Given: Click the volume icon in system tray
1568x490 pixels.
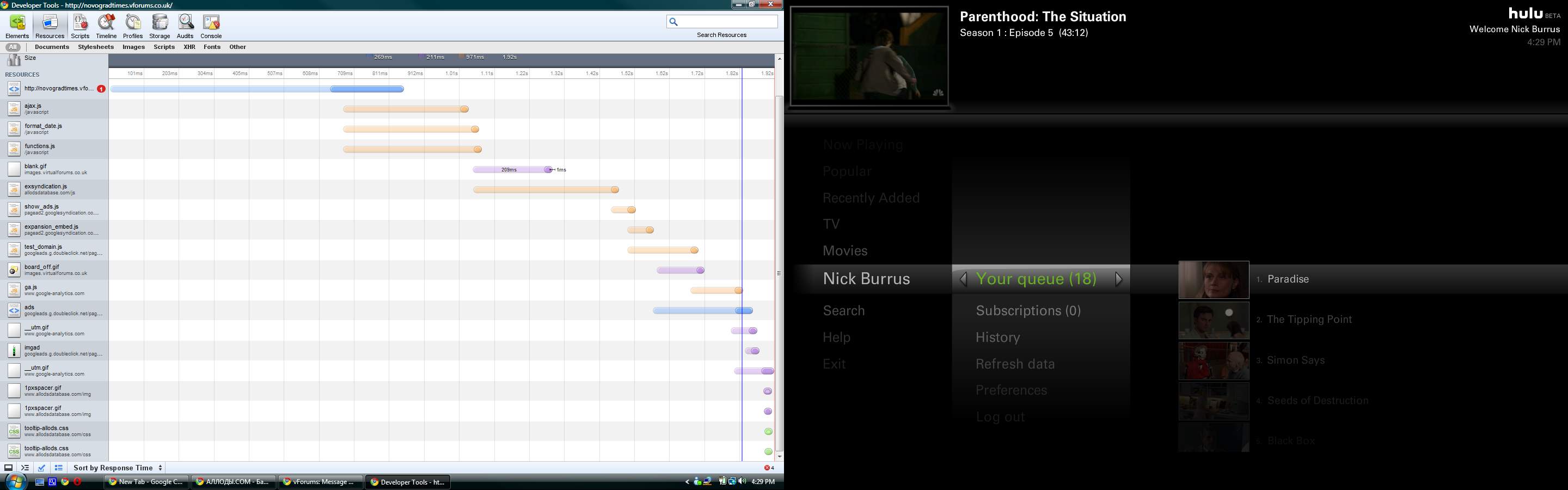Looking at the screenshot, I should click(742, 481).
